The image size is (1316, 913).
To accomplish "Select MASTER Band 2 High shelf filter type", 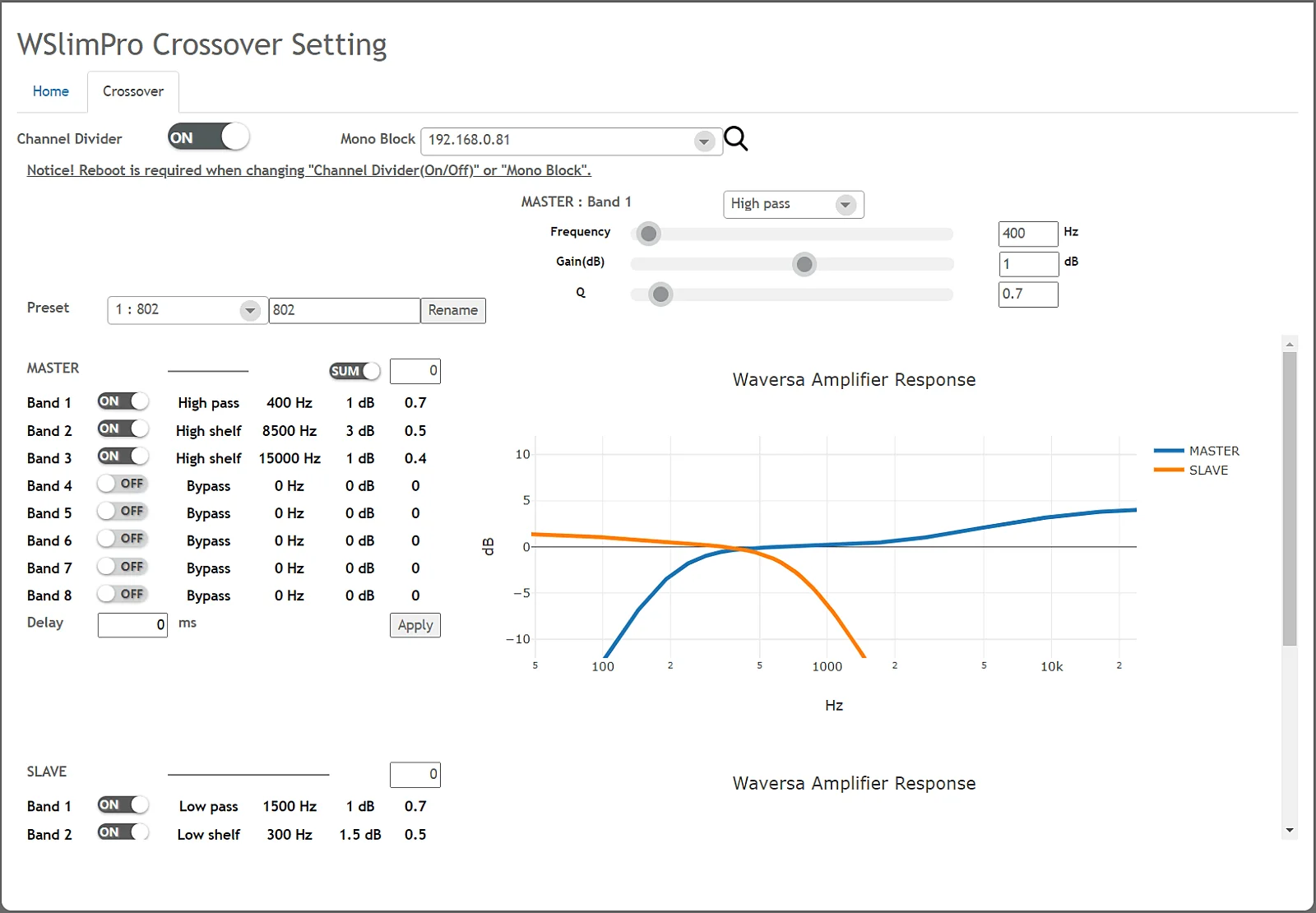I will 209,430.
